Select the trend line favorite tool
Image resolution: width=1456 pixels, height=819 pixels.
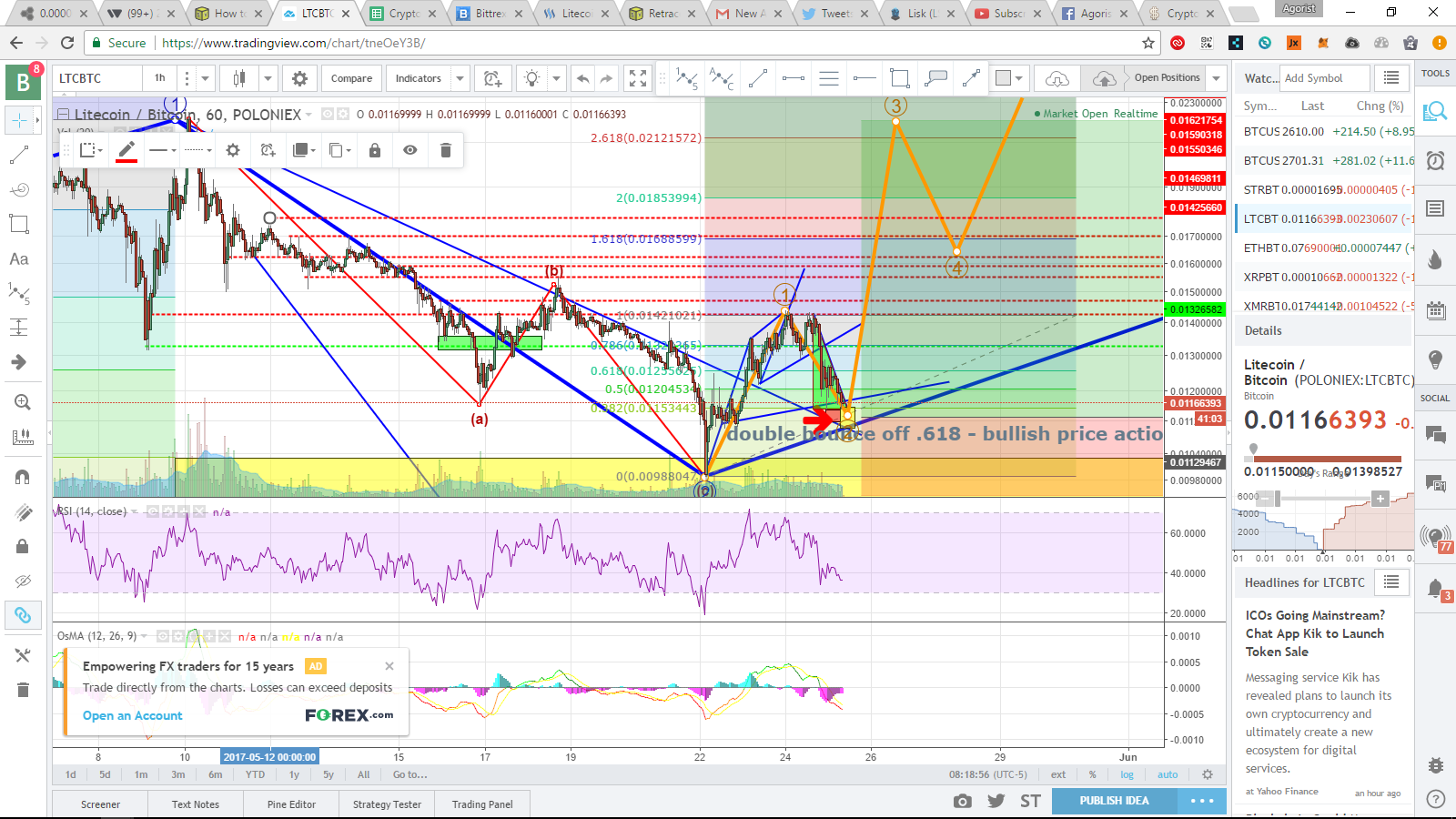coord(757,79)
